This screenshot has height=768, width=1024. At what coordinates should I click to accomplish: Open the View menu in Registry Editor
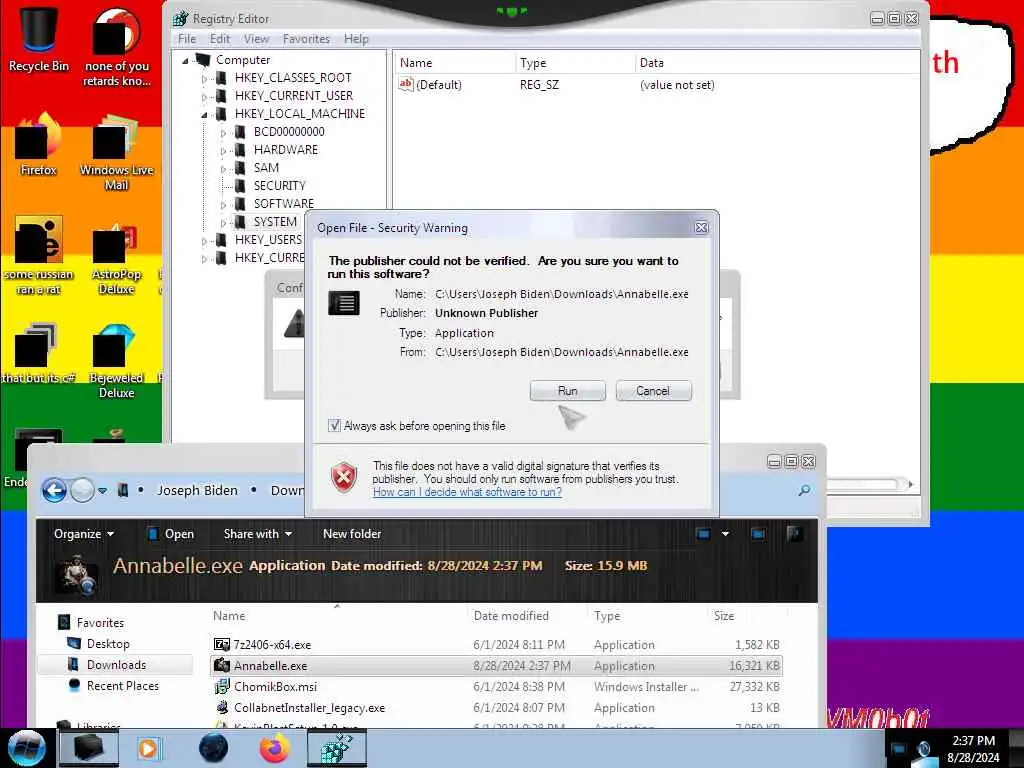pyautogui.click(x=256, y=39)
